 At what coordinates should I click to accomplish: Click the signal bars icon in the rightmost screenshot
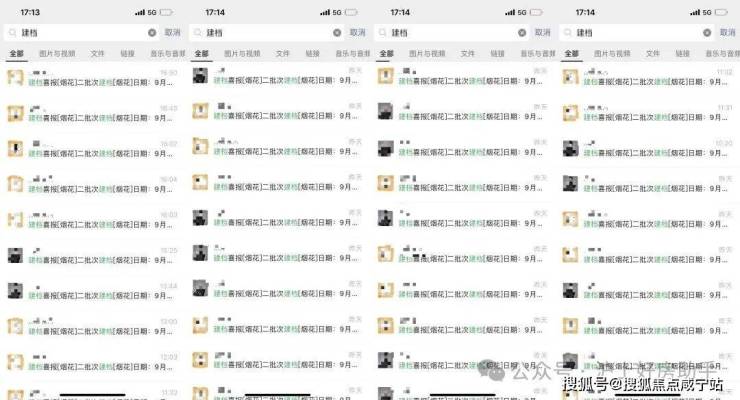pyautogui.click(x=695, y=12)
